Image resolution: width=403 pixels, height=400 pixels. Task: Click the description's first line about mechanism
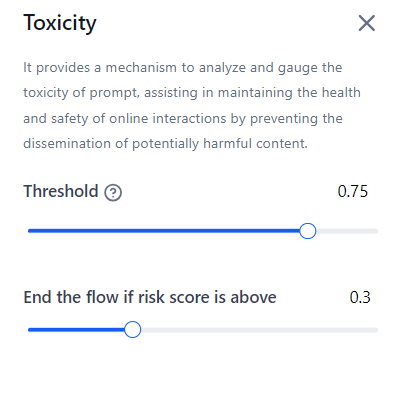[x=183, y=68]
